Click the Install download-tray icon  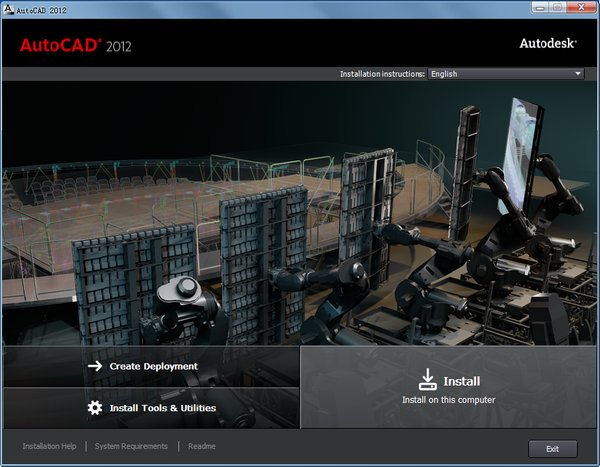[x=427, y=379]
